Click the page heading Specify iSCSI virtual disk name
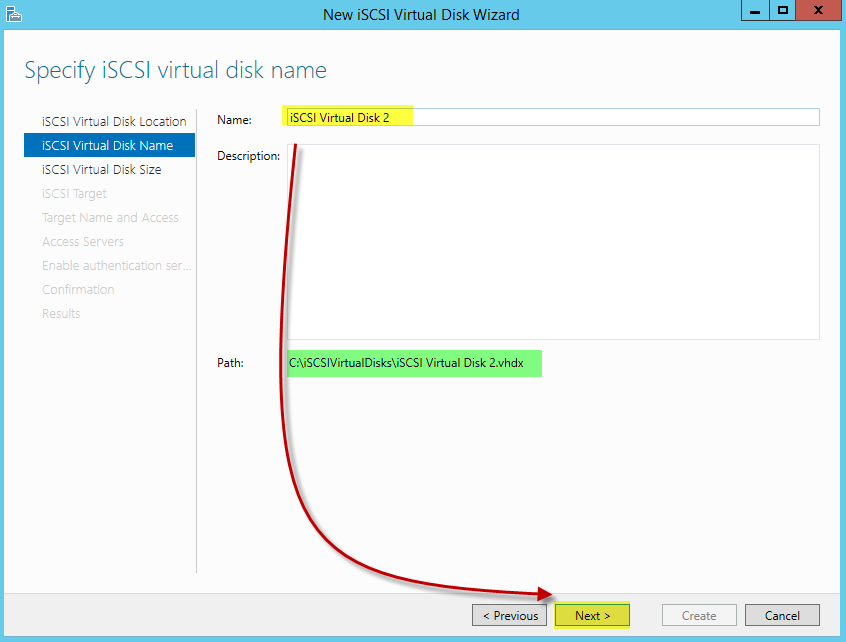846x642 pixels. coord(175,71)
